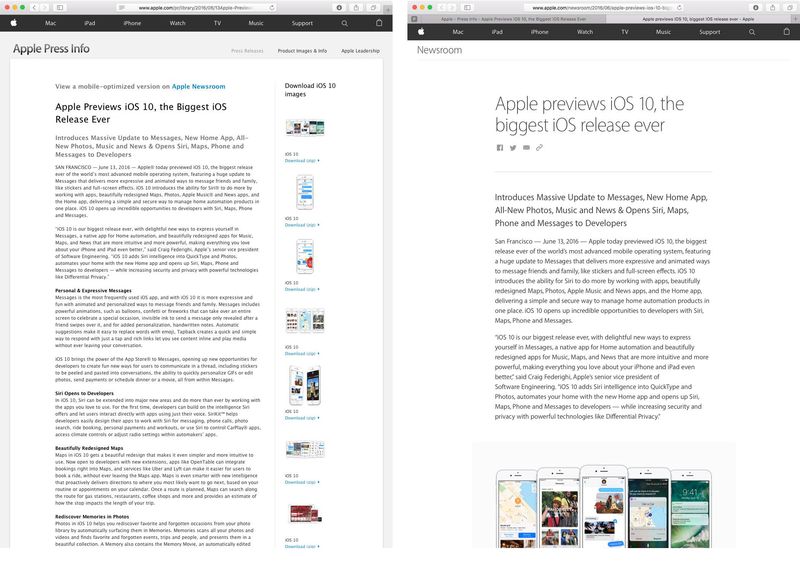Open Mac menu in left window

coord(51,23)
